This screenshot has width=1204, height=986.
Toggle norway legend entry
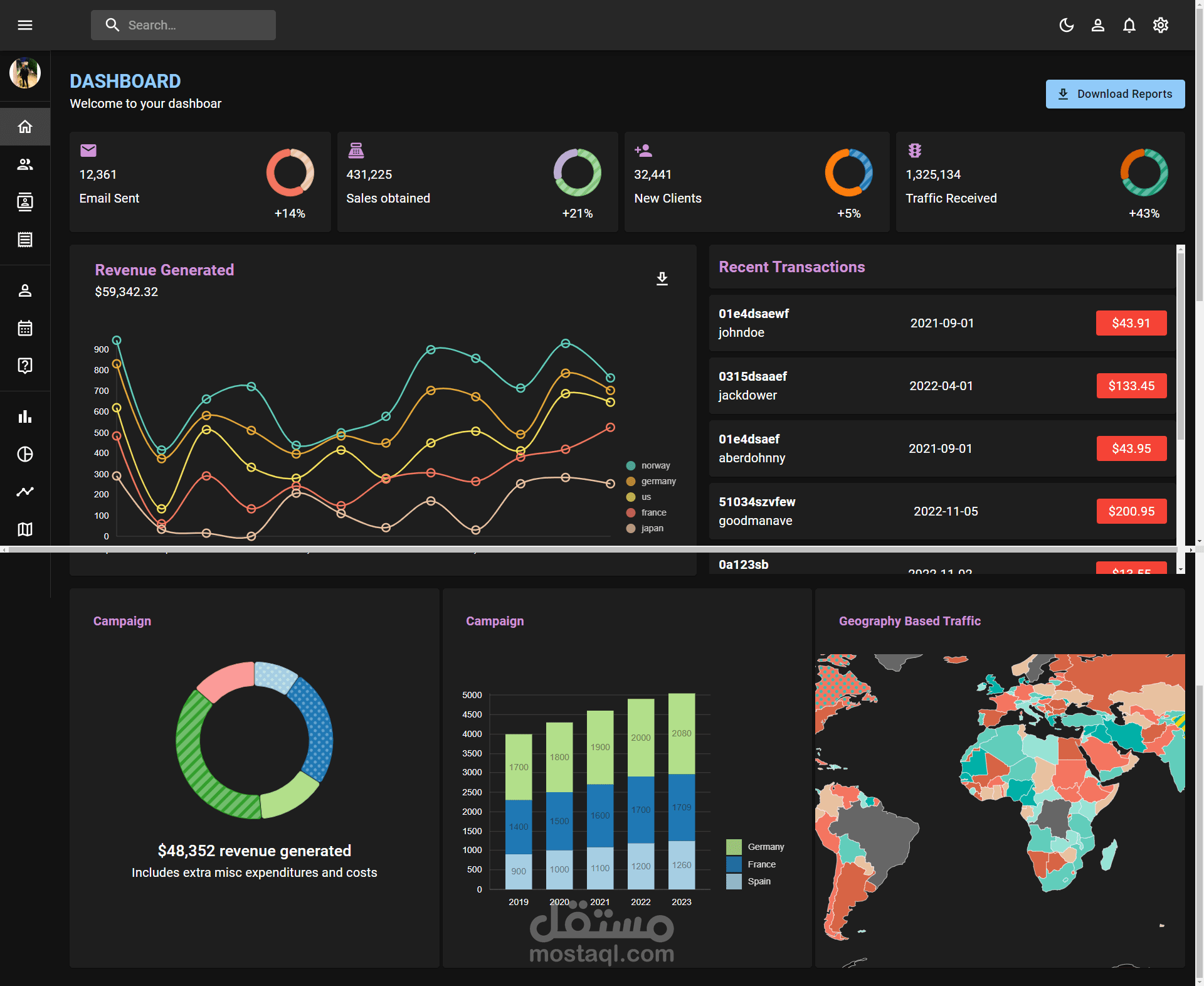(x=648, y=465)
